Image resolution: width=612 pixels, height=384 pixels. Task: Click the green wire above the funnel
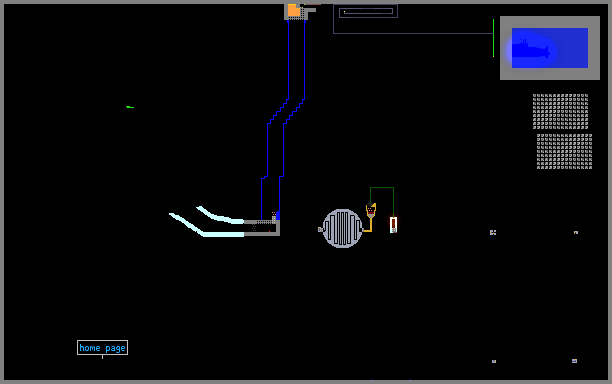point(382,188)
